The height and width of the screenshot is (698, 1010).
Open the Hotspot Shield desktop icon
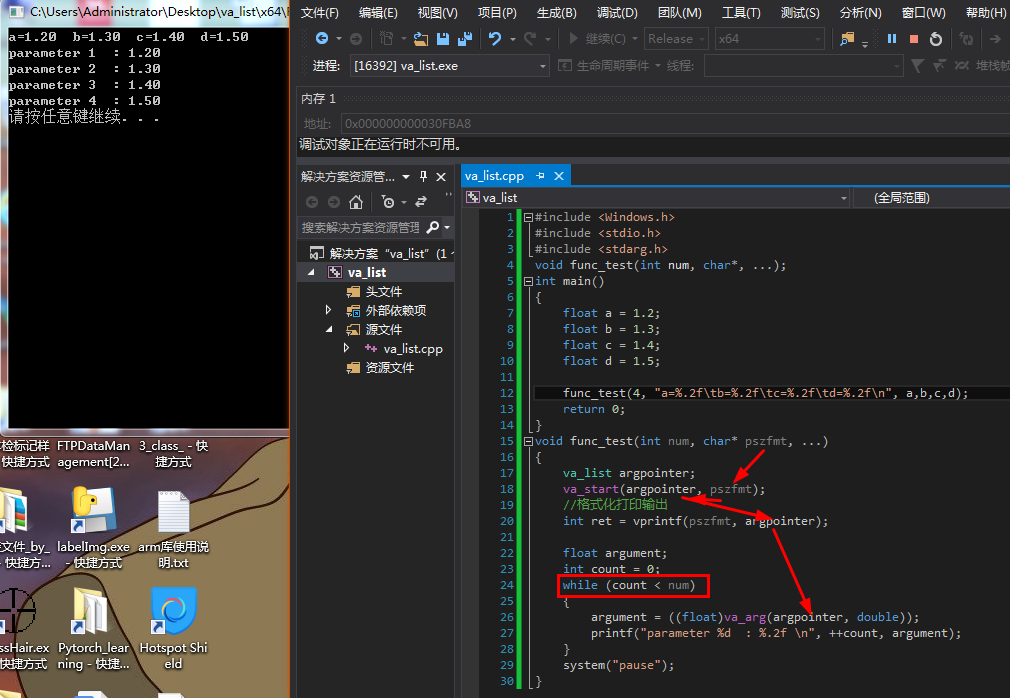pos(173,610)
